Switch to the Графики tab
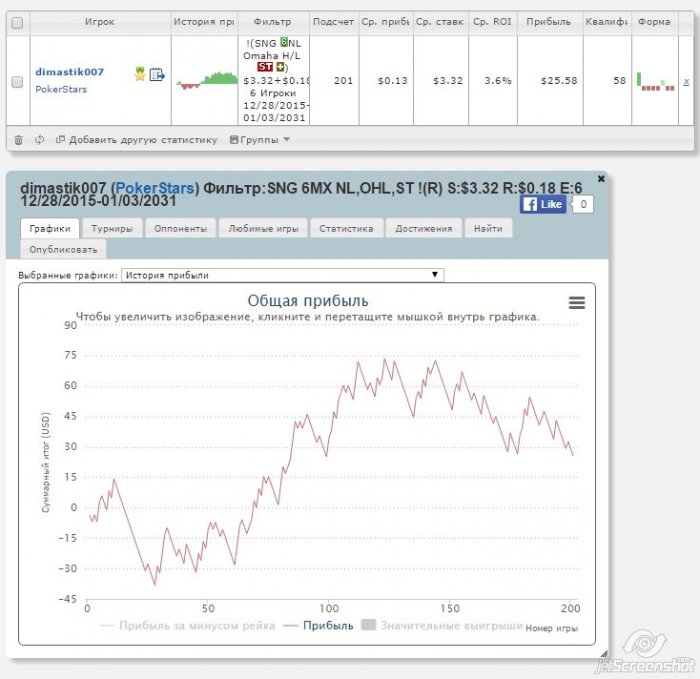The image size is (700, 679). (50, 229)
